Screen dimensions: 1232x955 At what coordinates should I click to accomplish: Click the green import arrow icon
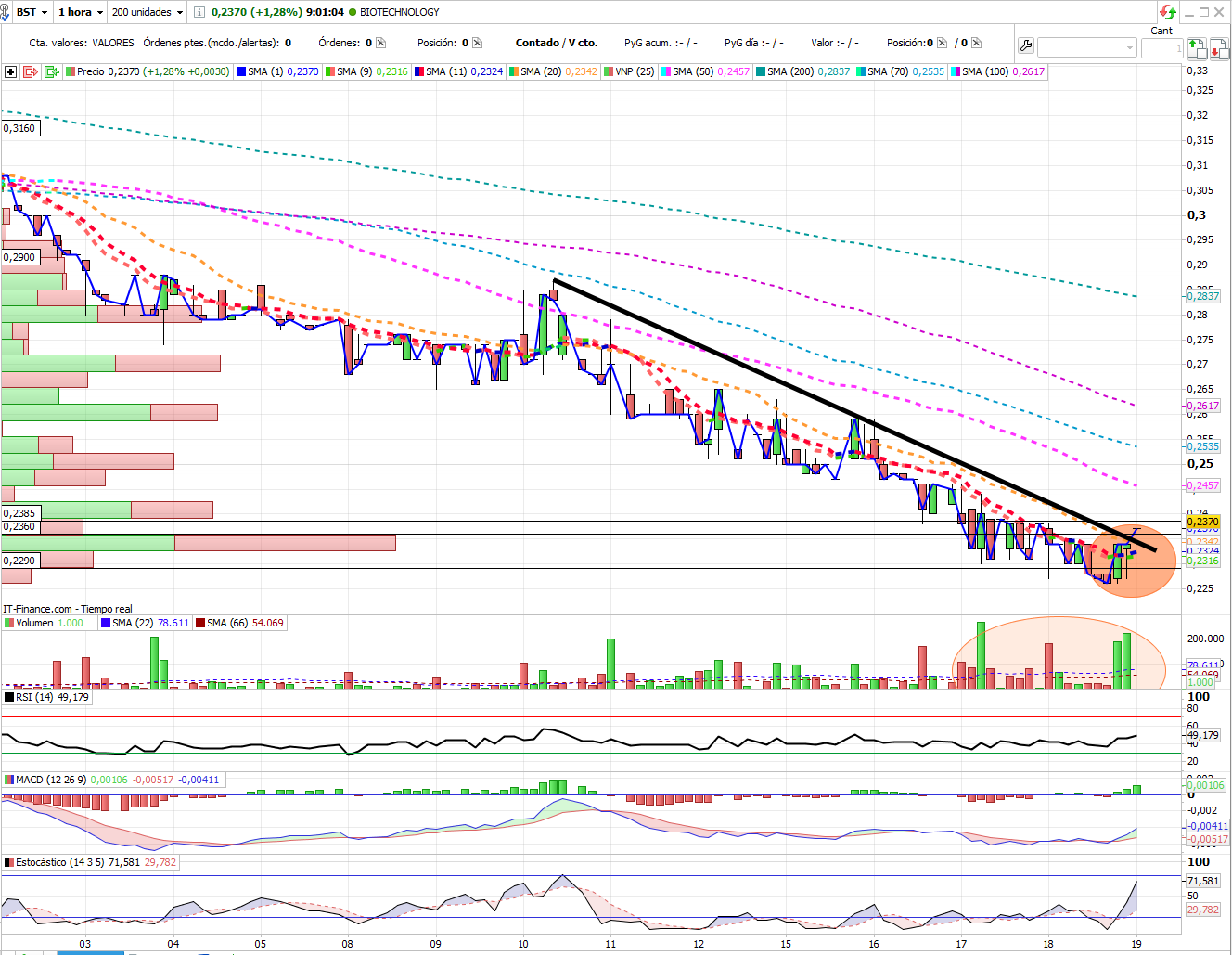point(51,71)
